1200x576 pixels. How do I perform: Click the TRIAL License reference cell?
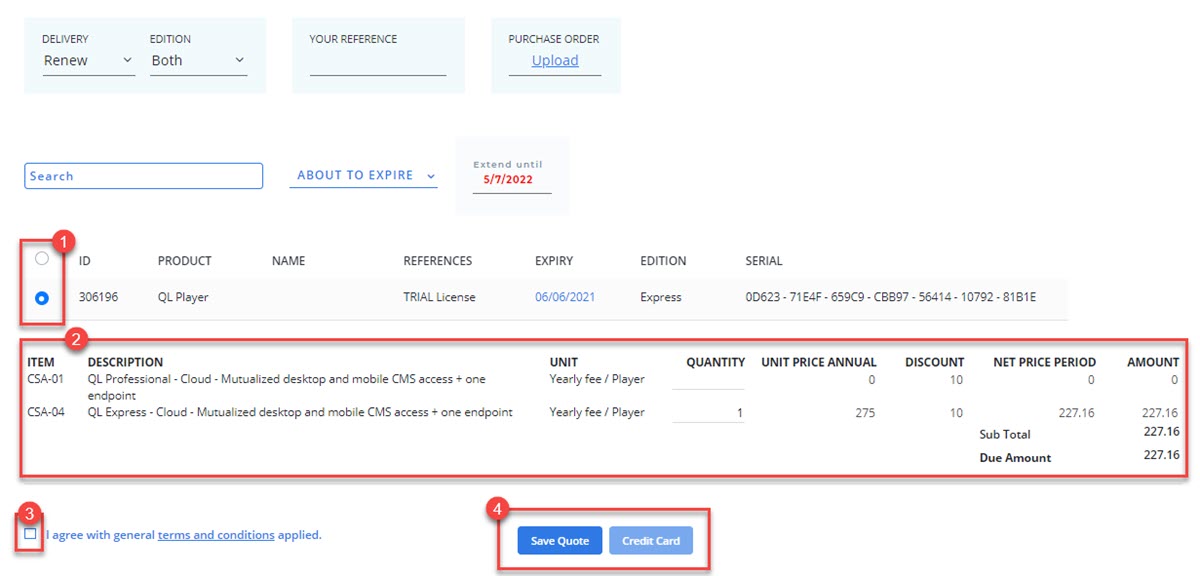[440, 297]
